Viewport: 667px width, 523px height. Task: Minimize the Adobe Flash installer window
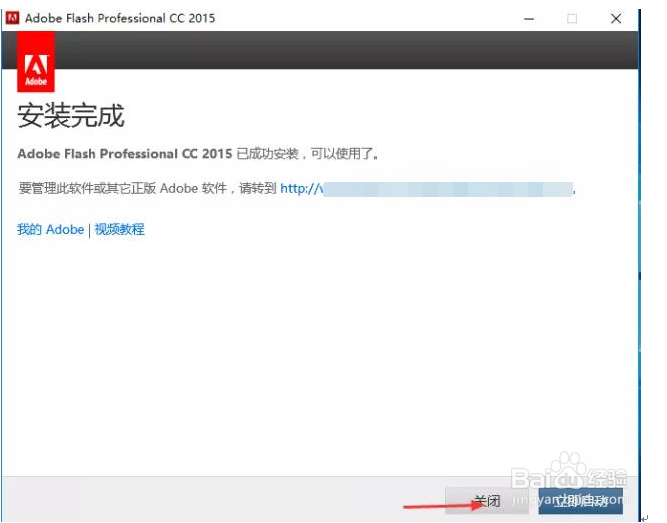tap(529, 19)
